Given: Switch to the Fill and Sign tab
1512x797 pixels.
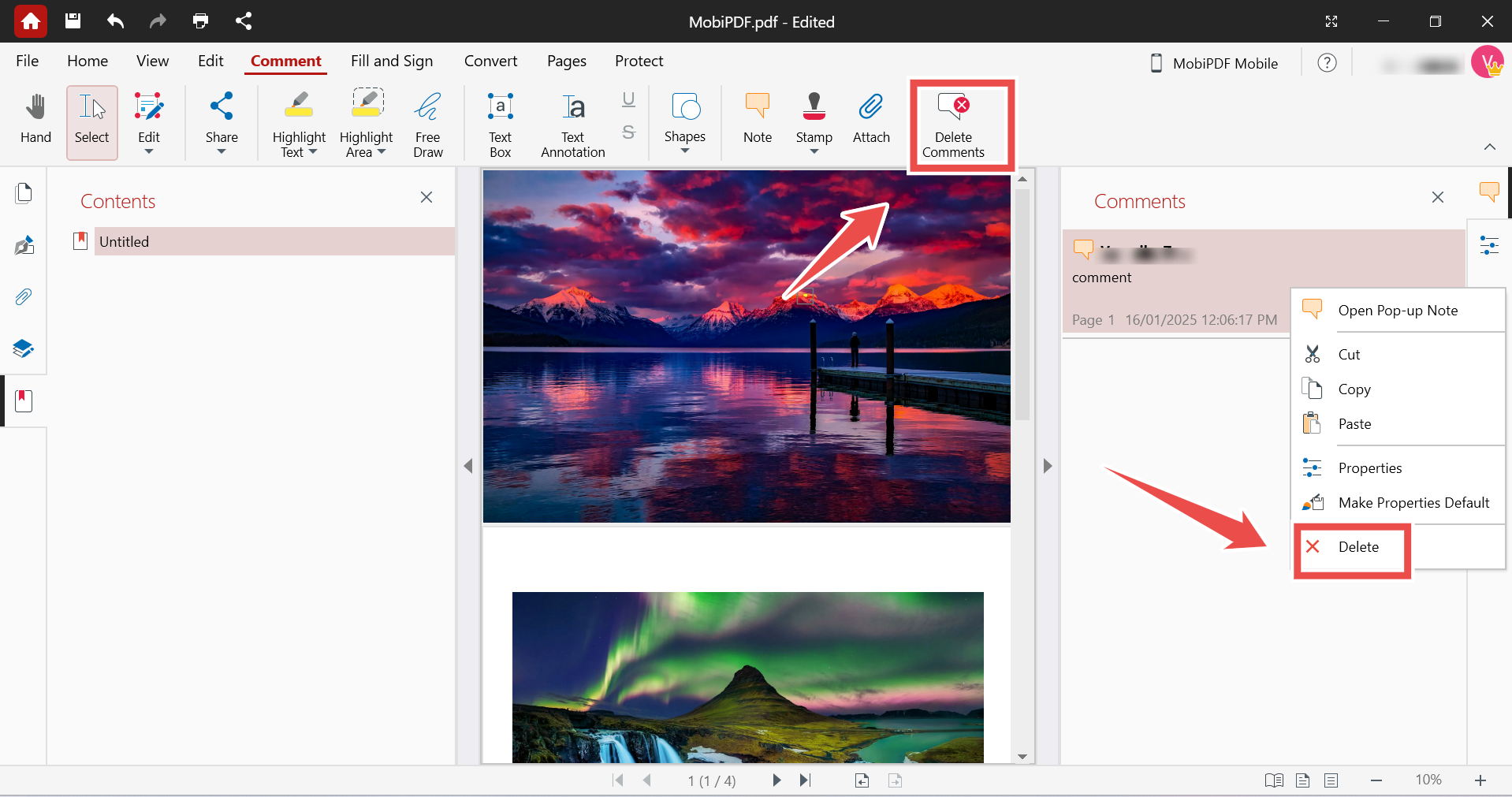Looking at the screenshot, I should click(391, 61).
